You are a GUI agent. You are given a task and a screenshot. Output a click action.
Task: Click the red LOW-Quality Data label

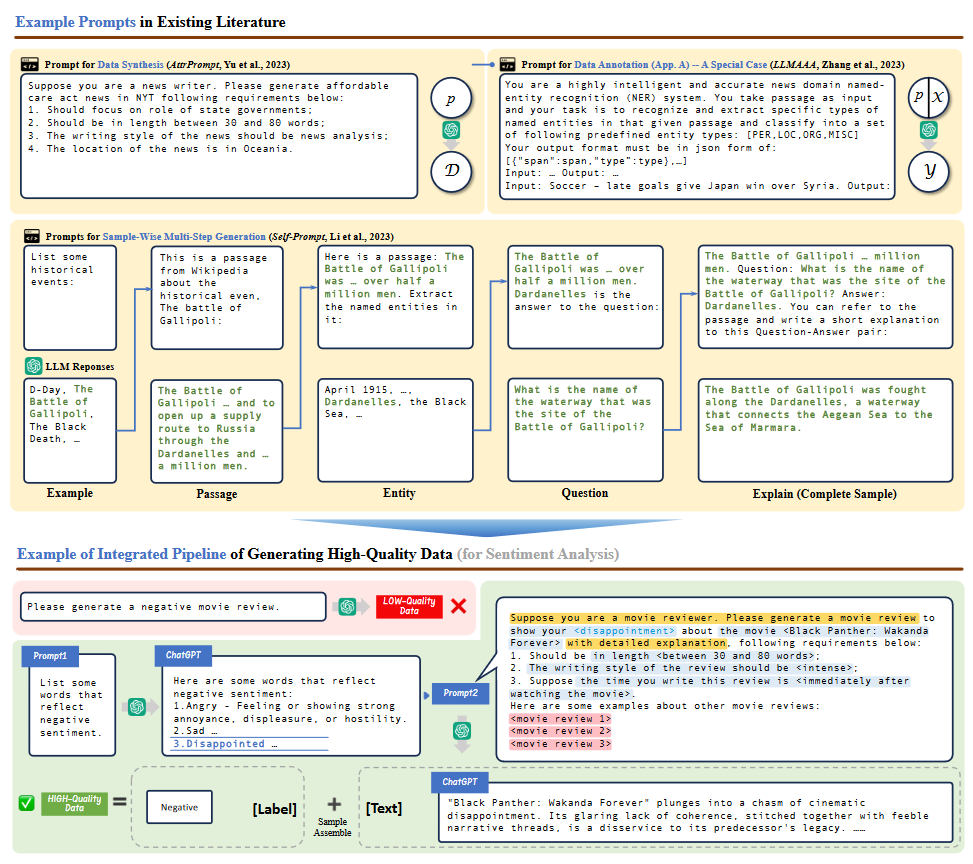(409, 606)
